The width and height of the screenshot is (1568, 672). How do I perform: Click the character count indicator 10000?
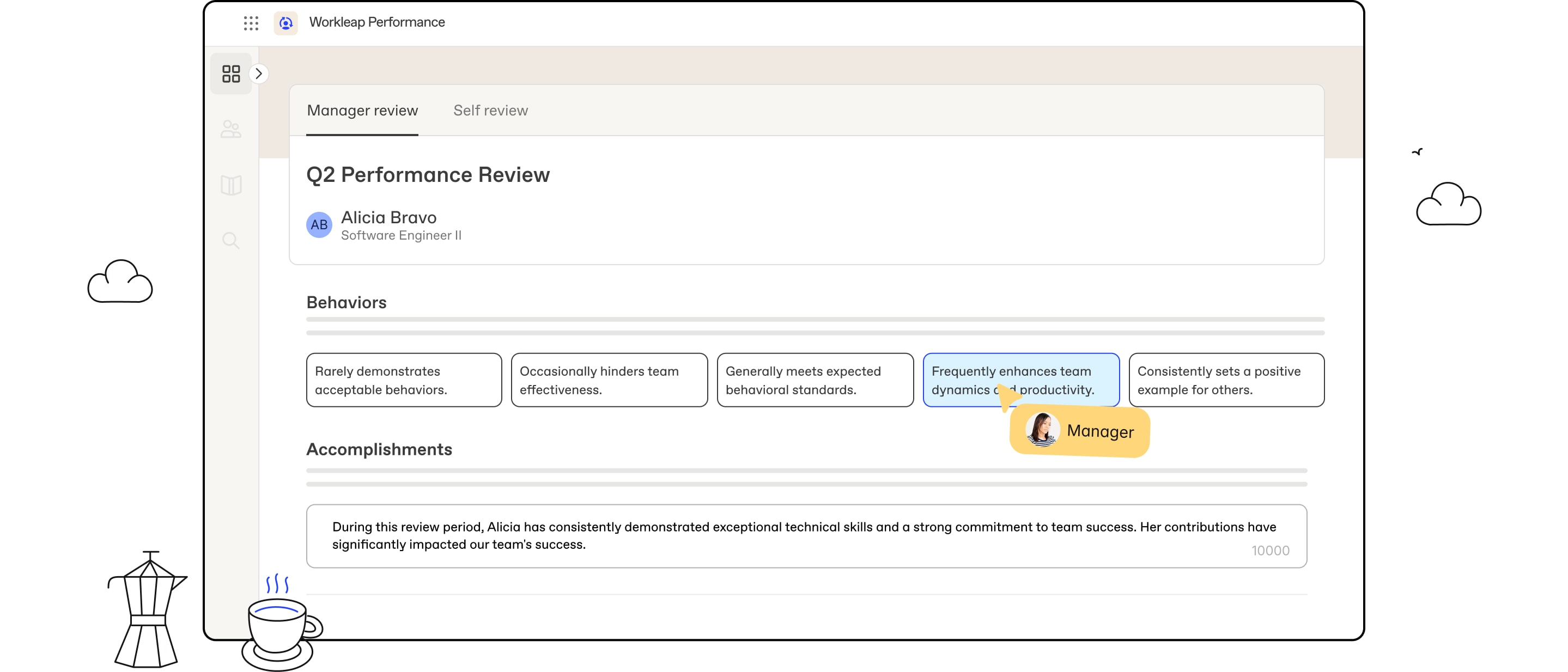tap(1270, 551)
